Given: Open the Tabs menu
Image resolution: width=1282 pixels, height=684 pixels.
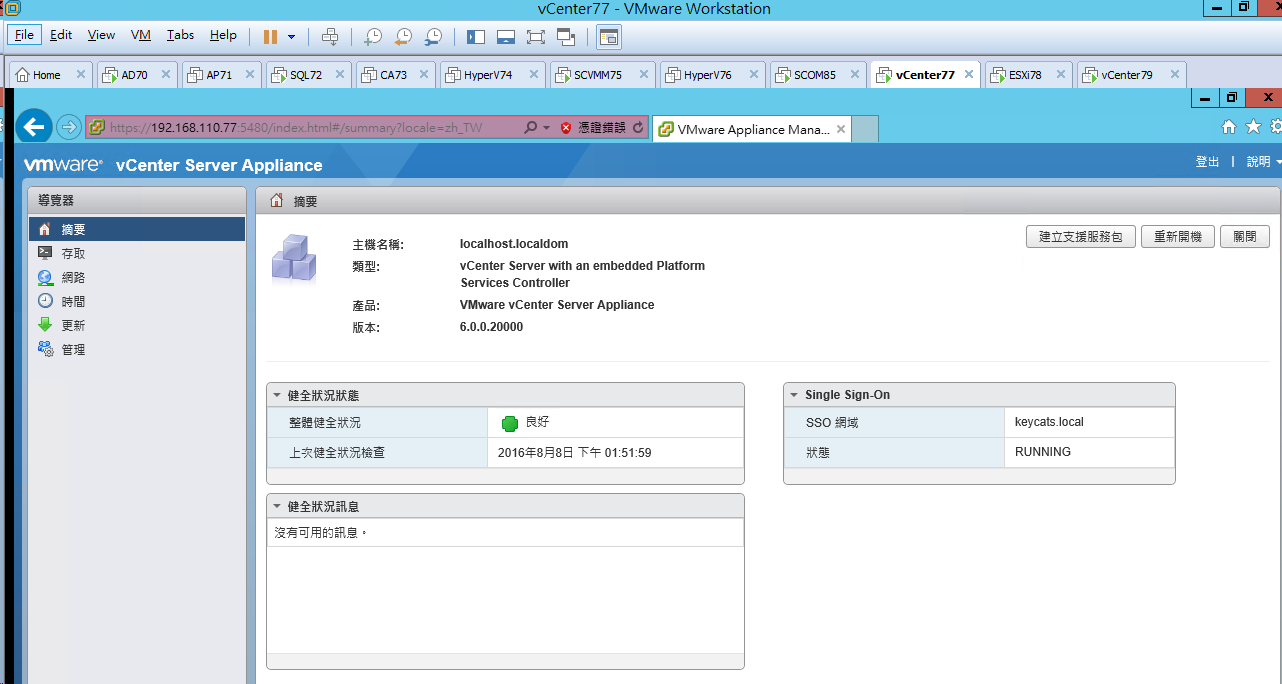Looking at the screenshot, I should pos(180,35).
